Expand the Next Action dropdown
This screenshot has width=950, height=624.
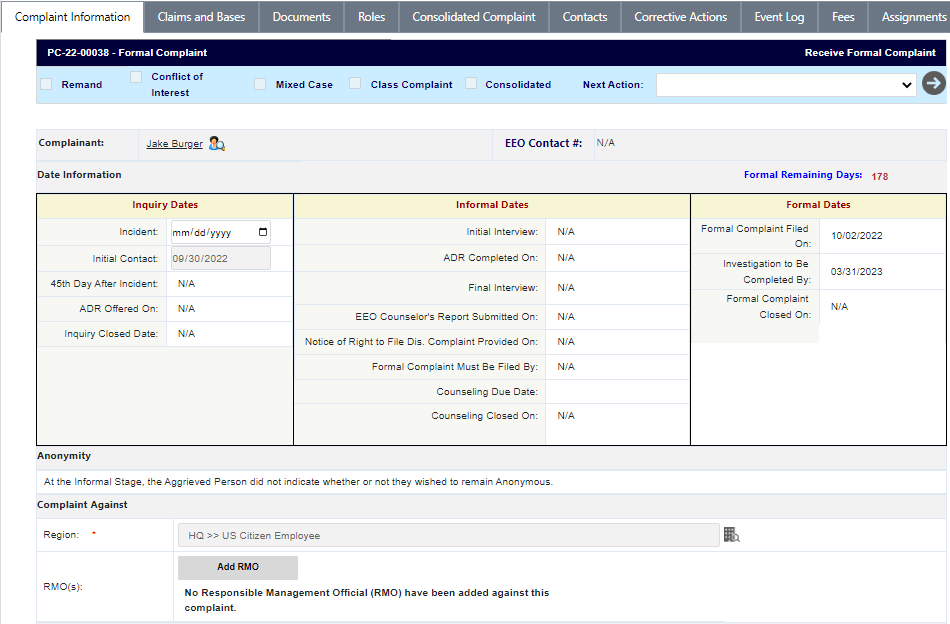click(786, 85)
